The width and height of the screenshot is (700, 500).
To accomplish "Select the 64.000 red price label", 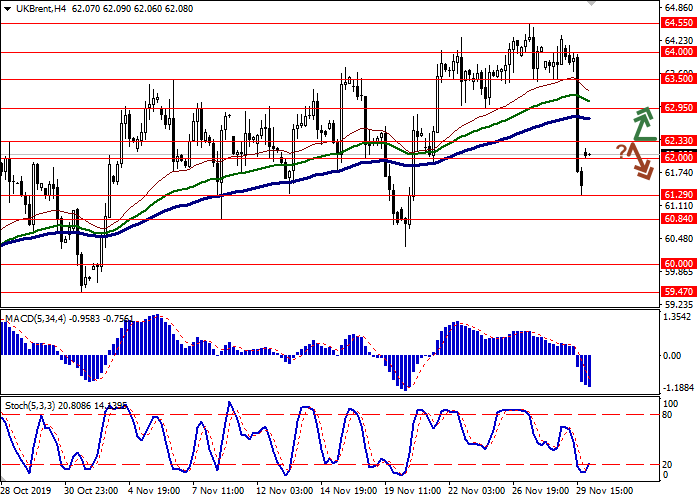I will 678,51.
